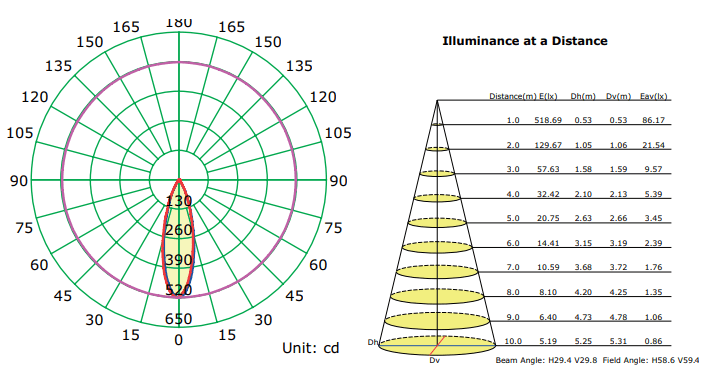Viewport: 718px width, 386px height.
Task: Click the Dh value 3.68
Action: coord(583,267)
